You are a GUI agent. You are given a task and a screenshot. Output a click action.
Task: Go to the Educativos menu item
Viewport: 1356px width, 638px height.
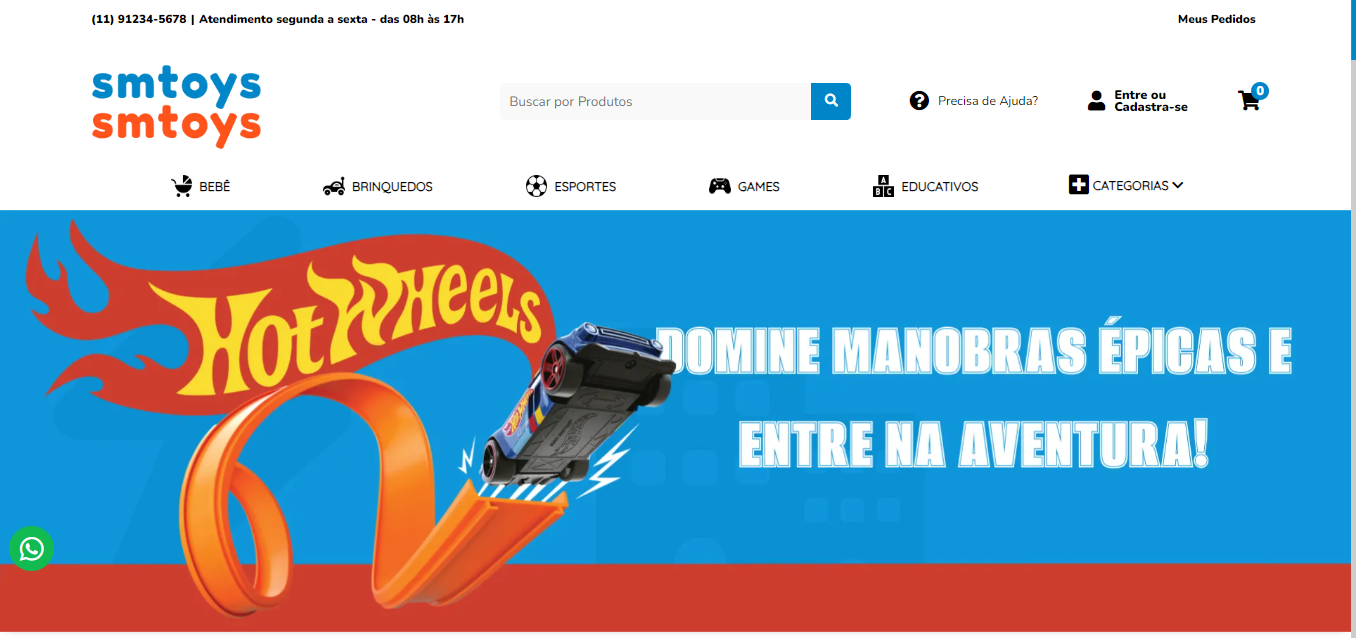pos(940,187)
